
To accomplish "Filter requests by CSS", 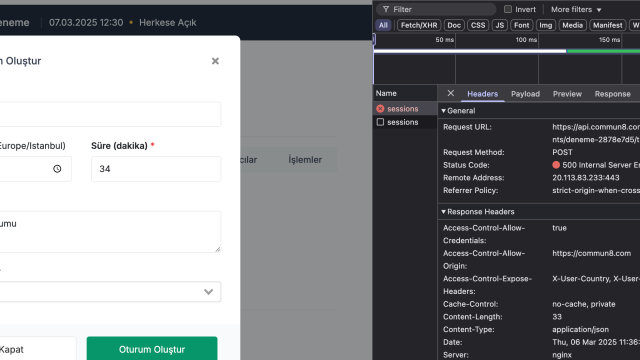I will tap(478, 25).
